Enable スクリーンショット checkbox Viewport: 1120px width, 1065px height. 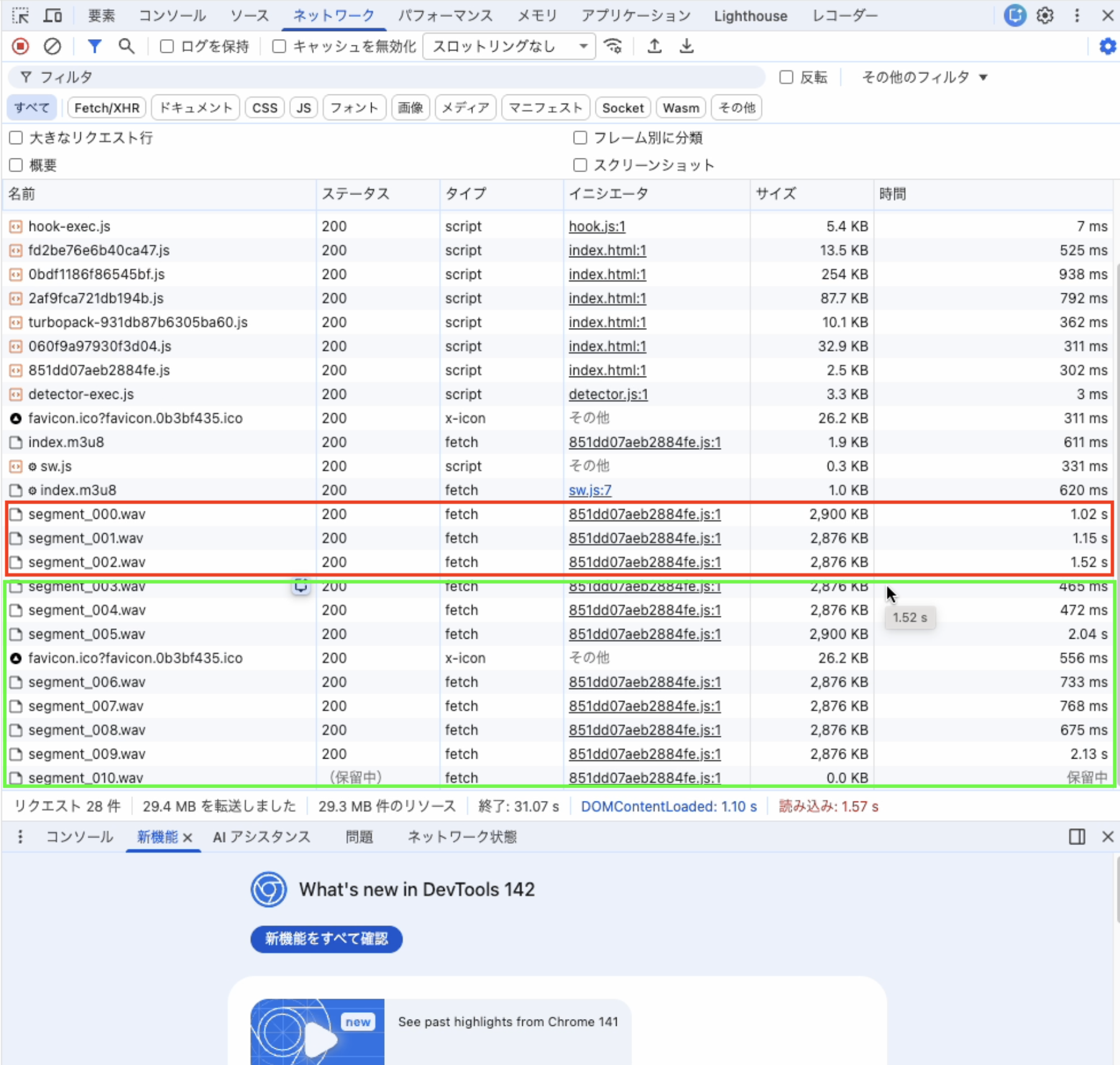coord(580,165)
